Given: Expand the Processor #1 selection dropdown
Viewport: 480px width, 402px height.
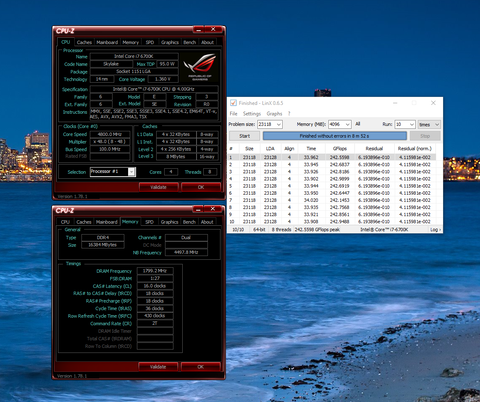Looking at the screenshot, I should click(132, 172).
